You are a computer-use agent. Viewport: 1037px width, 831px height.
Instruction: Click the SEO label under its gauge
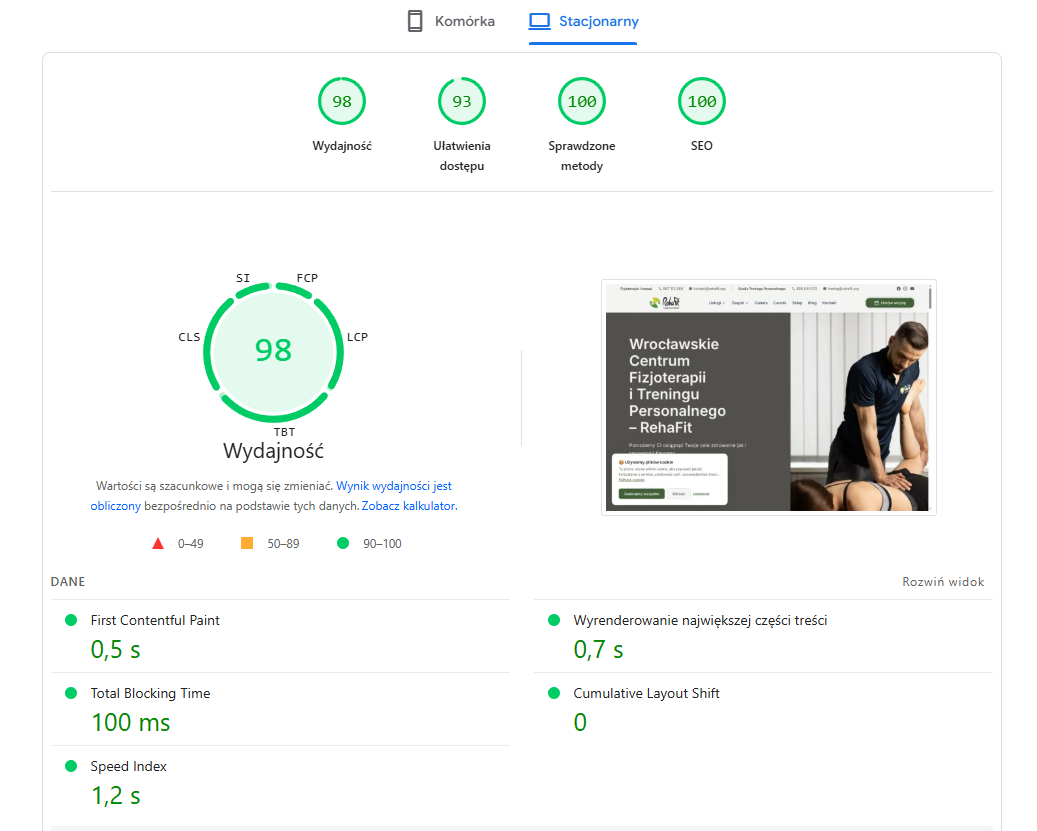click(702, 145)
